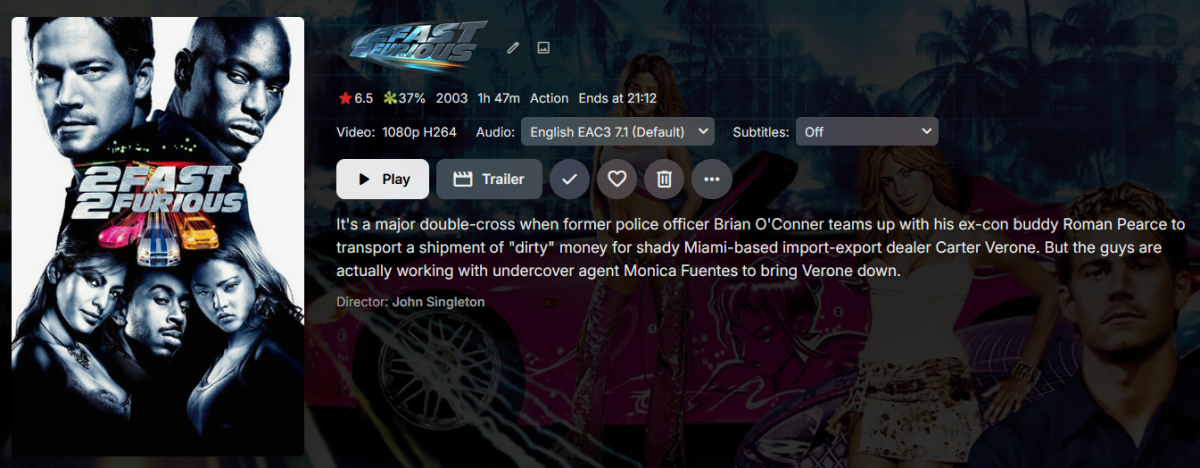
Task: Open the Action genre link
Action: pos(549,98)
